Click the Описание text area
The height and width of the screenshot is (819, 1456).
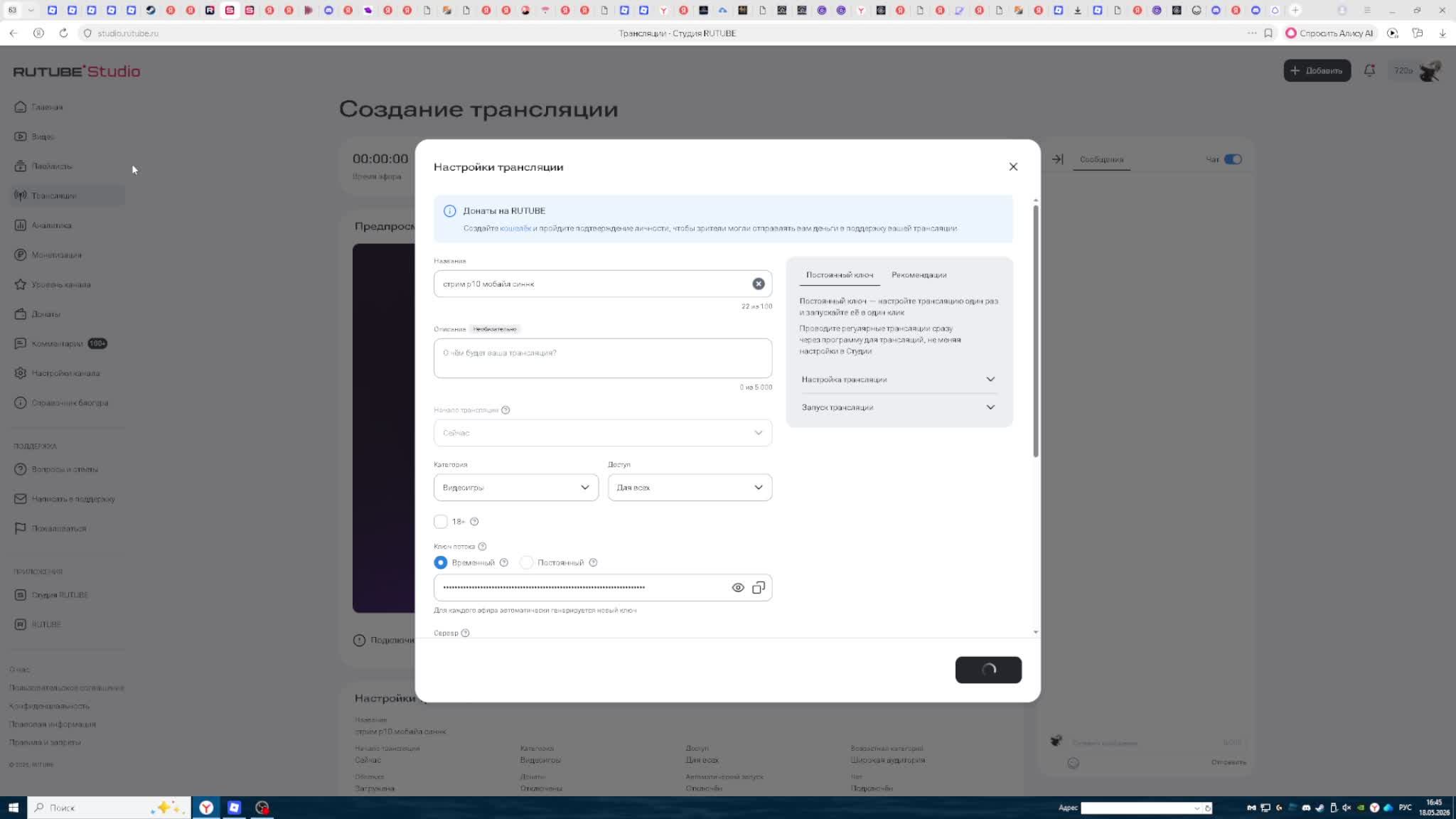[x=603, y=358]
